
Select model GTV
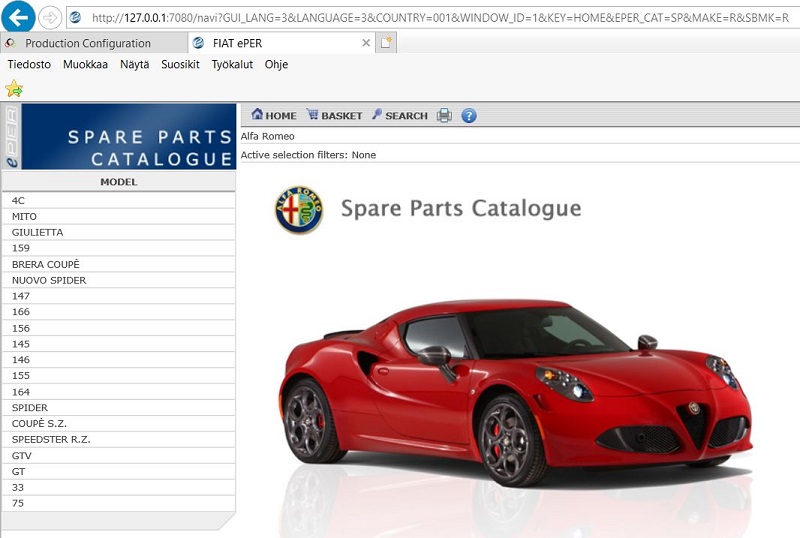(118, 456)
